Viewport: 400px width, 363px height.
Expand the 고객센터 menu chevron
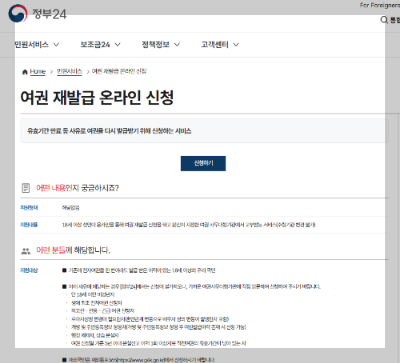pyautogui.click(x=236, y=44)
